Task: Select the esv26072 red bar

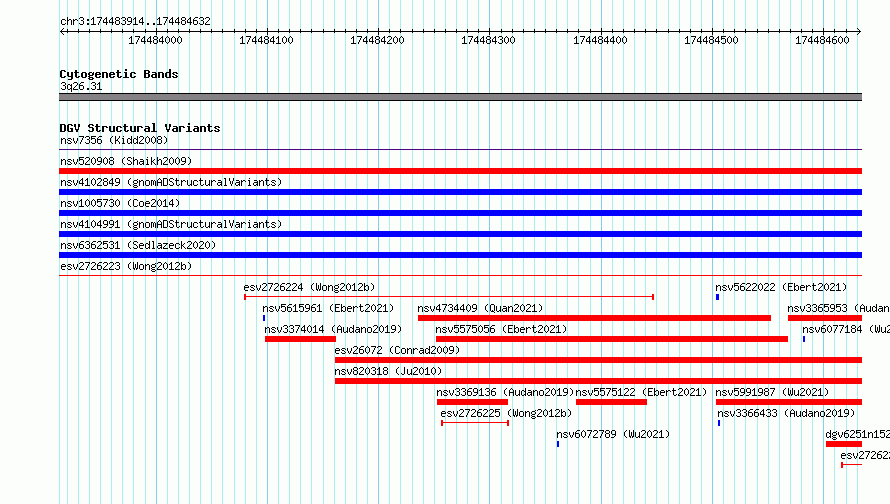Action: [598, 360]
